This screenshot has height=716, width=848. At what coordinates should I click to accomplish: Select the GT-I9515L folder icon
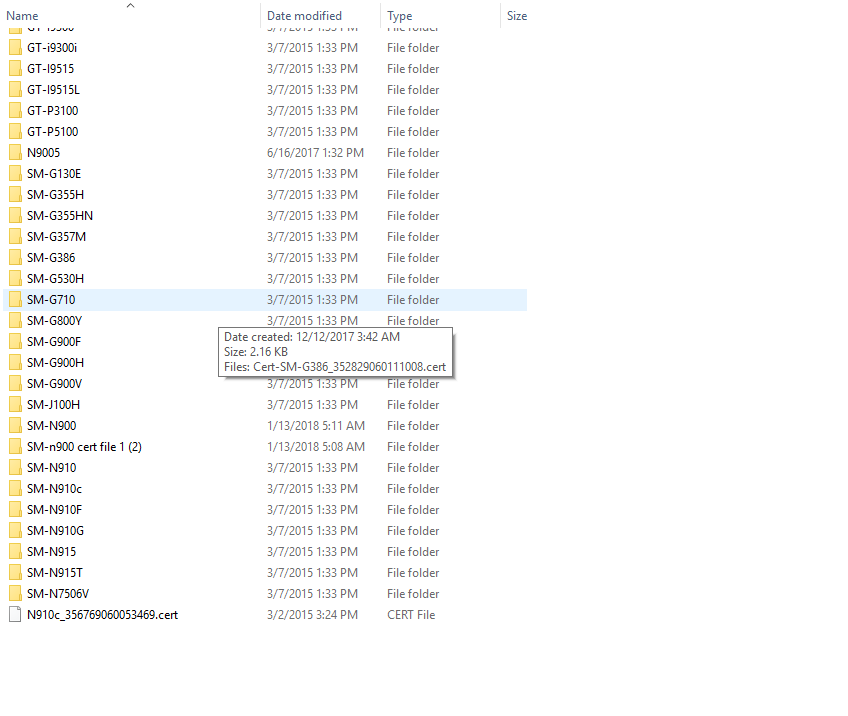(x=15, y=90)
